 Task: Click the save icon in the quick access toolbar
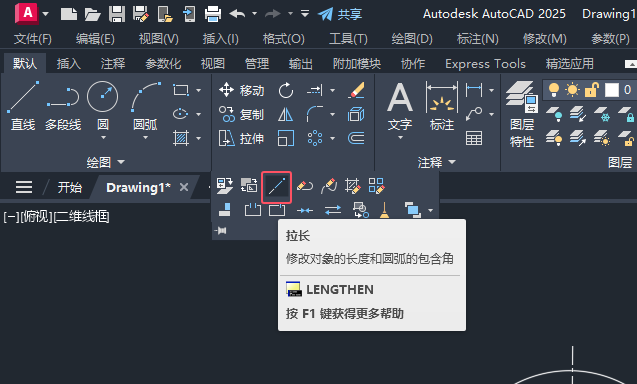pos(117,14)
